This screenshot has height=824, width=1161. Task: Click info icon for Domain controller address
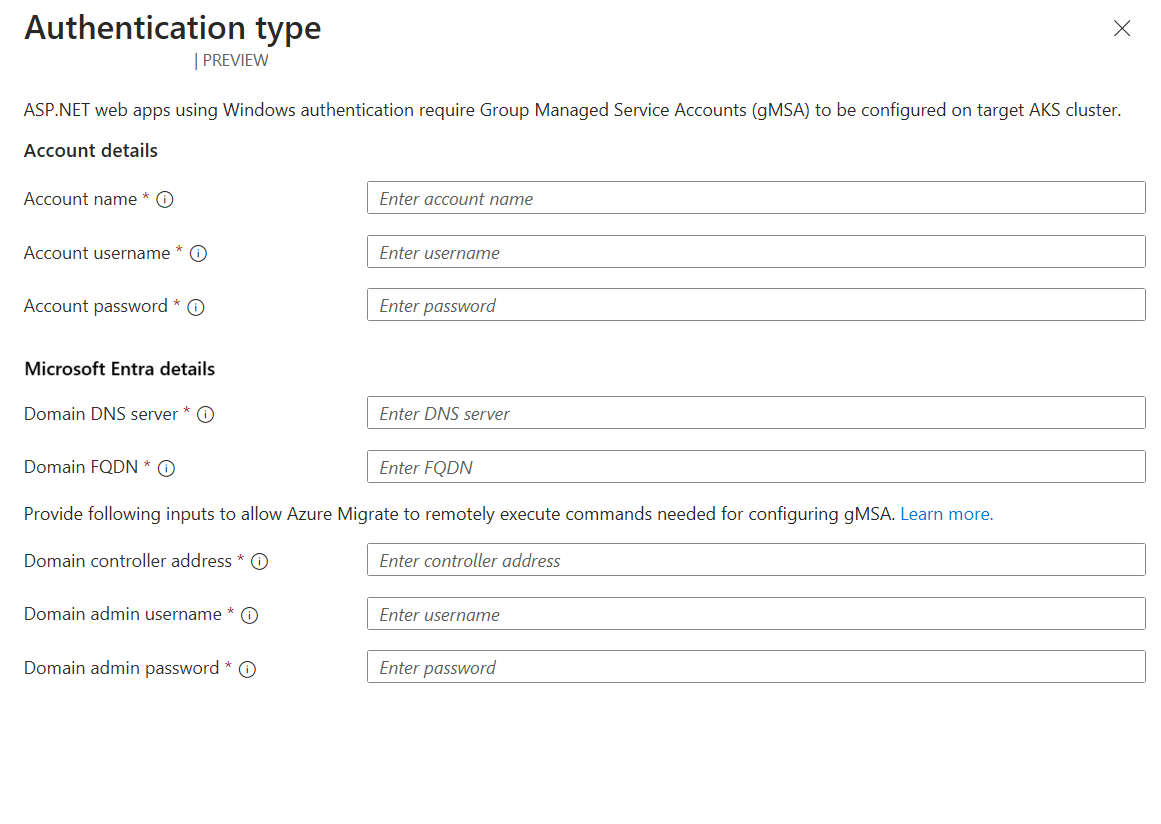point(259,562)
